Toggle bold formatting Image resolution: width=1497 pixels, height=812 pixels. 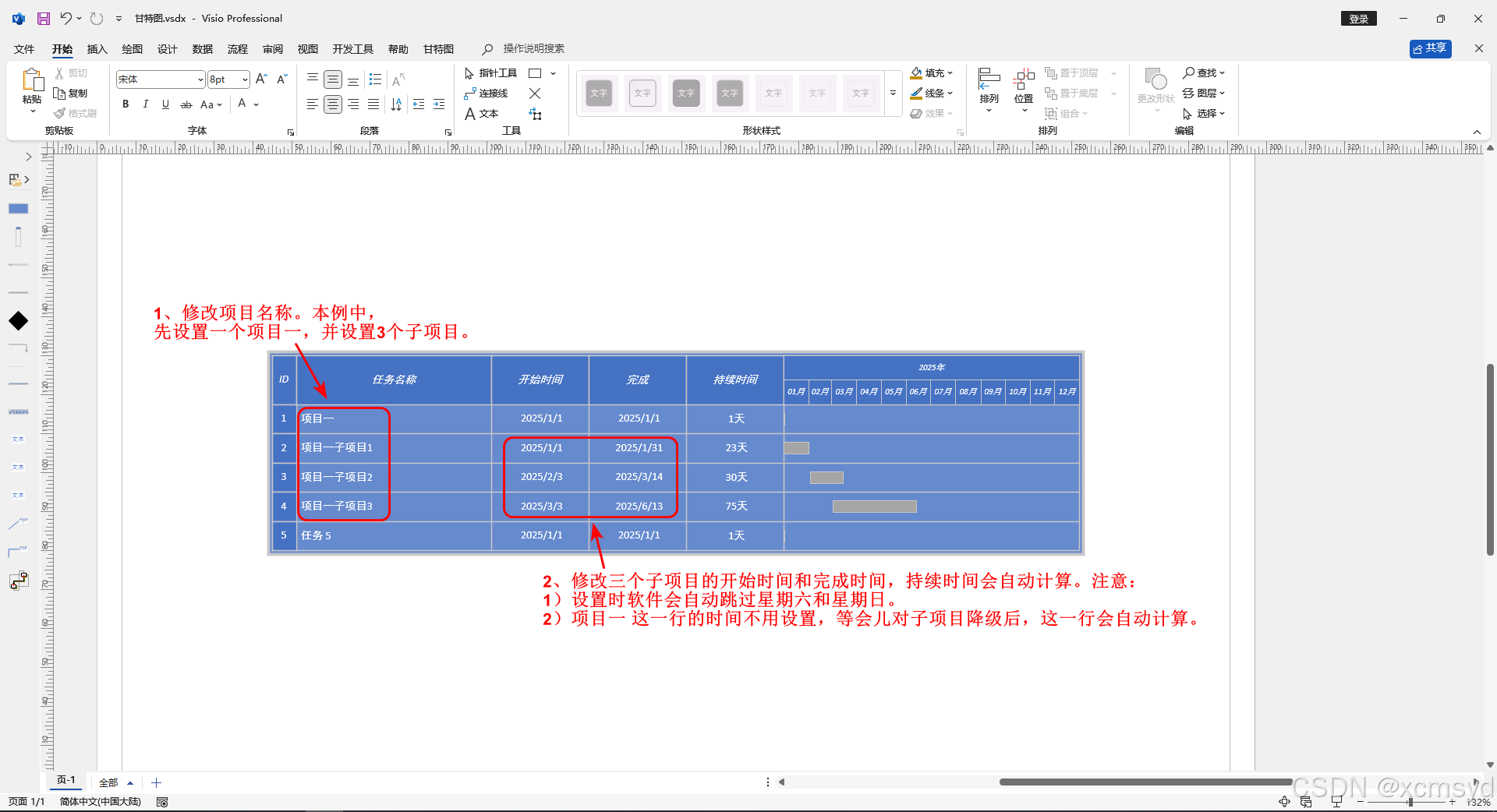click(126, 104)
